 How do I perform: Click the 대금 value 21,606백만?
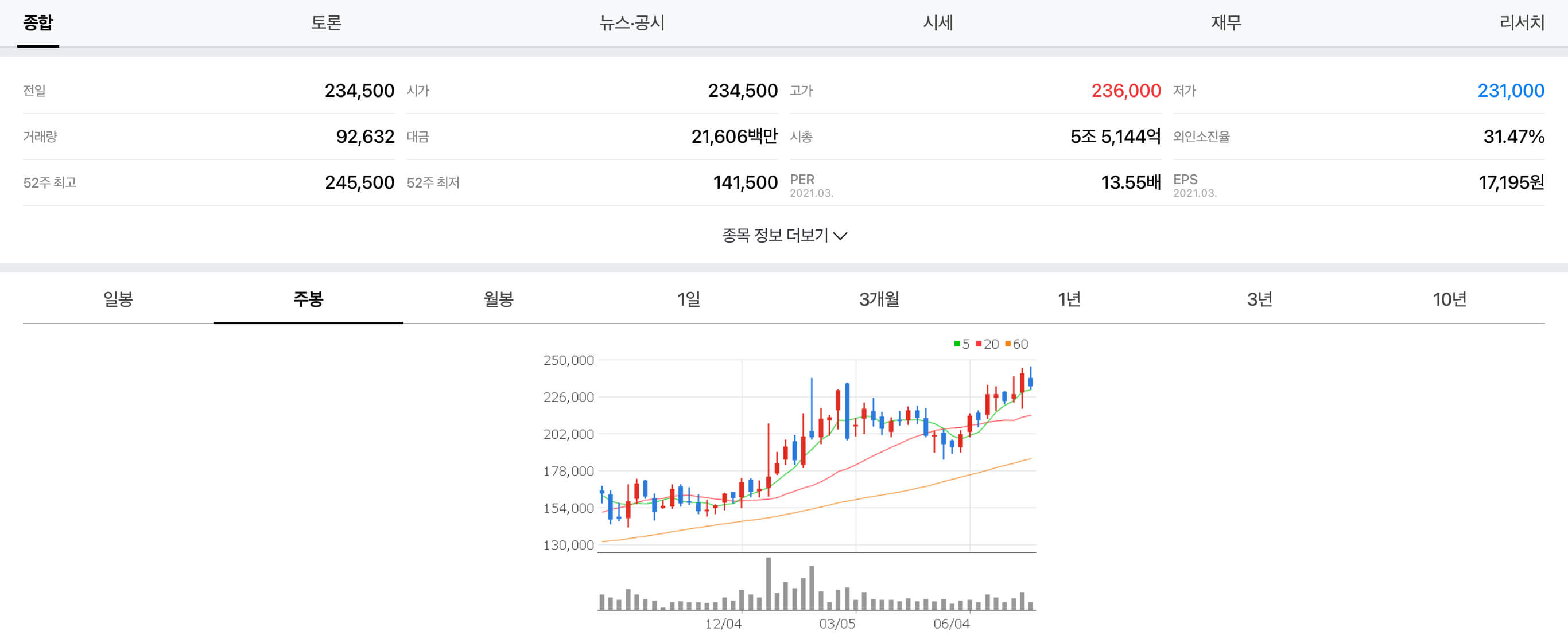734,137
